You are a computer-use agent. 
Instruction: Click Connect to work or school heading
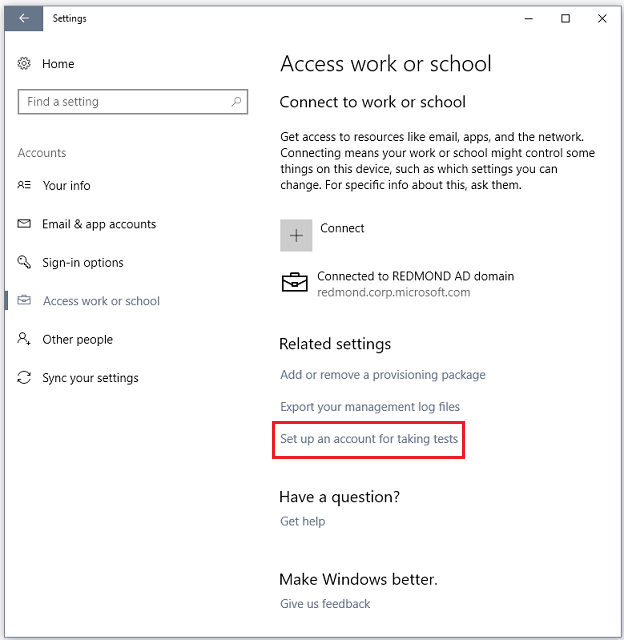tap(373, 102)
